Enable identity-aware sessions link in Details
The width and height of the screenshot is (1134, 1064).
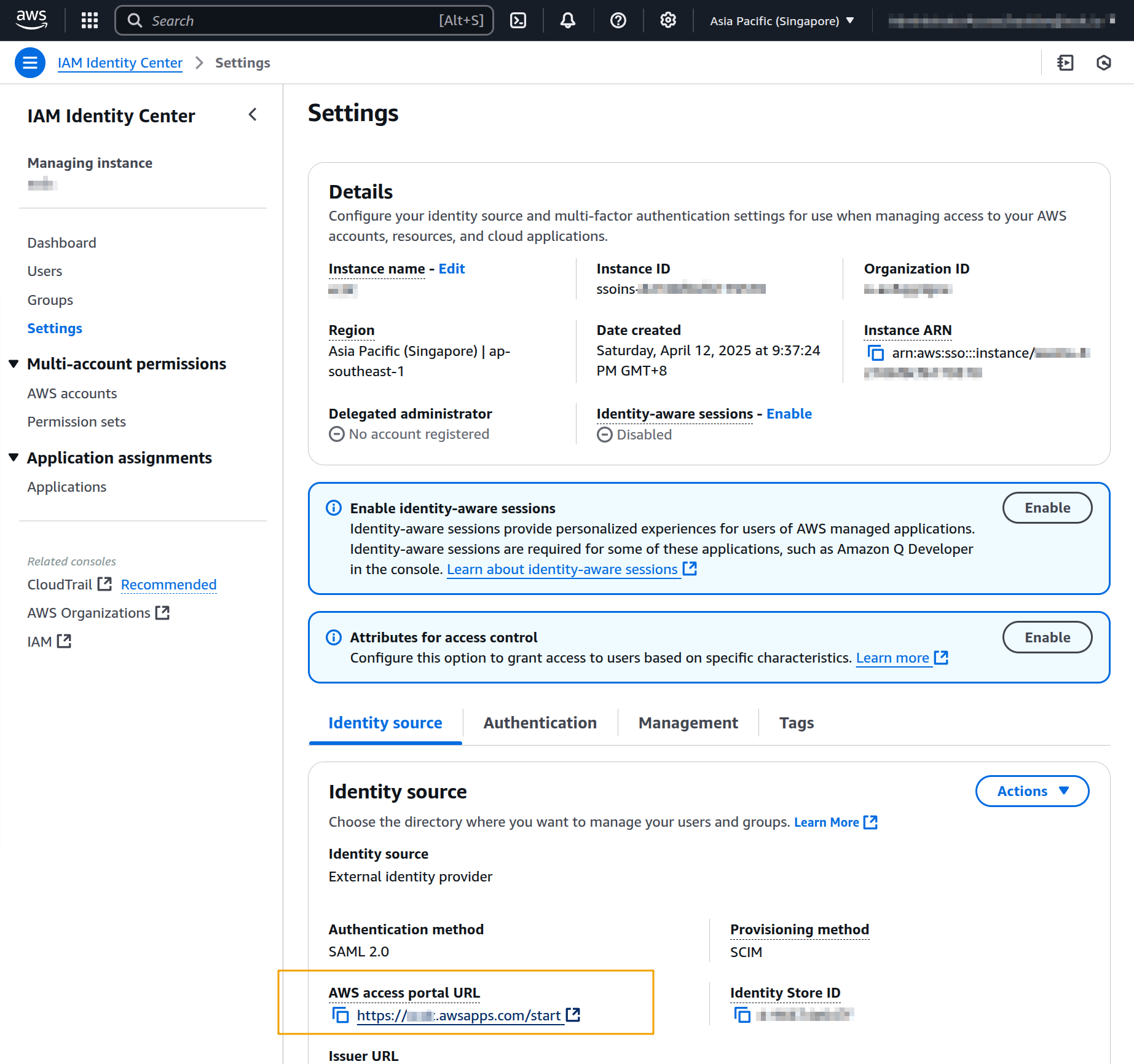pos(789,414)
